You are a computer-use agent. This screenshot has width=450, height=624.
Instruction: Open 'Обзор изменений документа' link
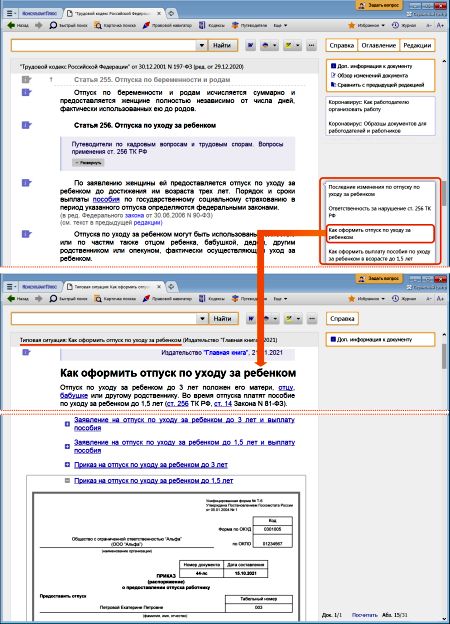click(x=369, y=75)
